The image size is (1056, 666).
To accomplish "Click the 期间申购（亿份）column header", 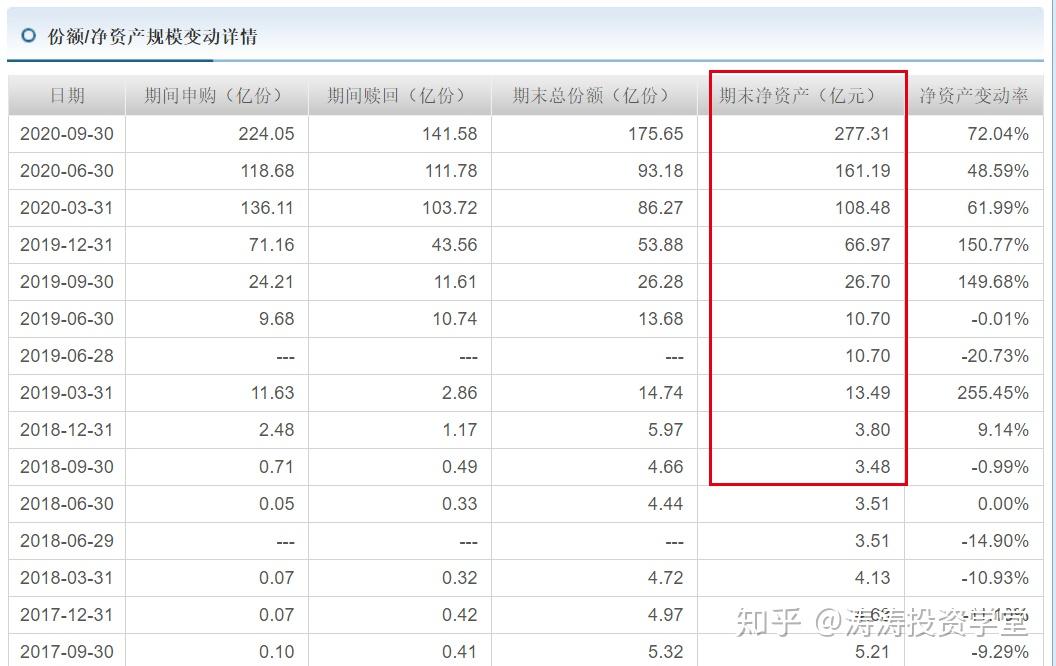I will (213, 95).
